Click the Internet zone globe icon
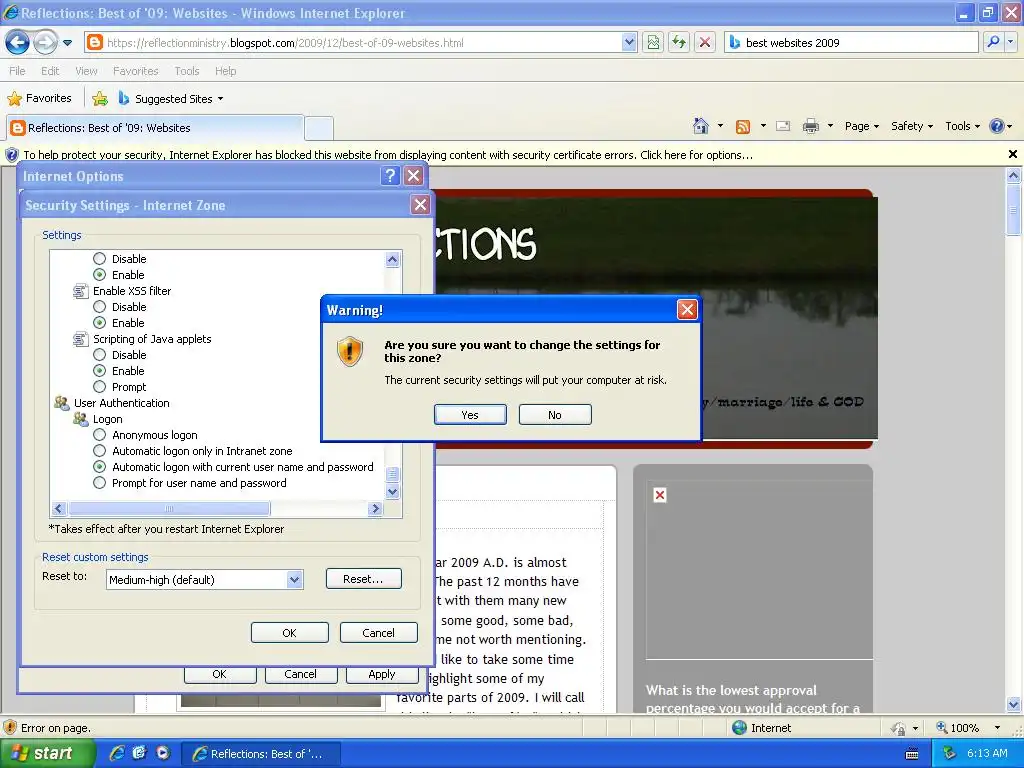The image size is (1024, 768). pos(739,728)
